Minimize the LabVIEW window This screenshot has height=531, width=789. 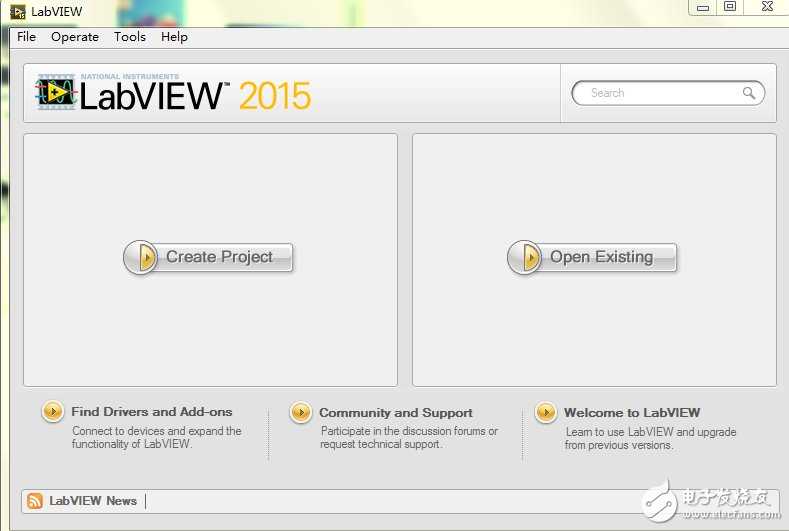click(703, 7)
